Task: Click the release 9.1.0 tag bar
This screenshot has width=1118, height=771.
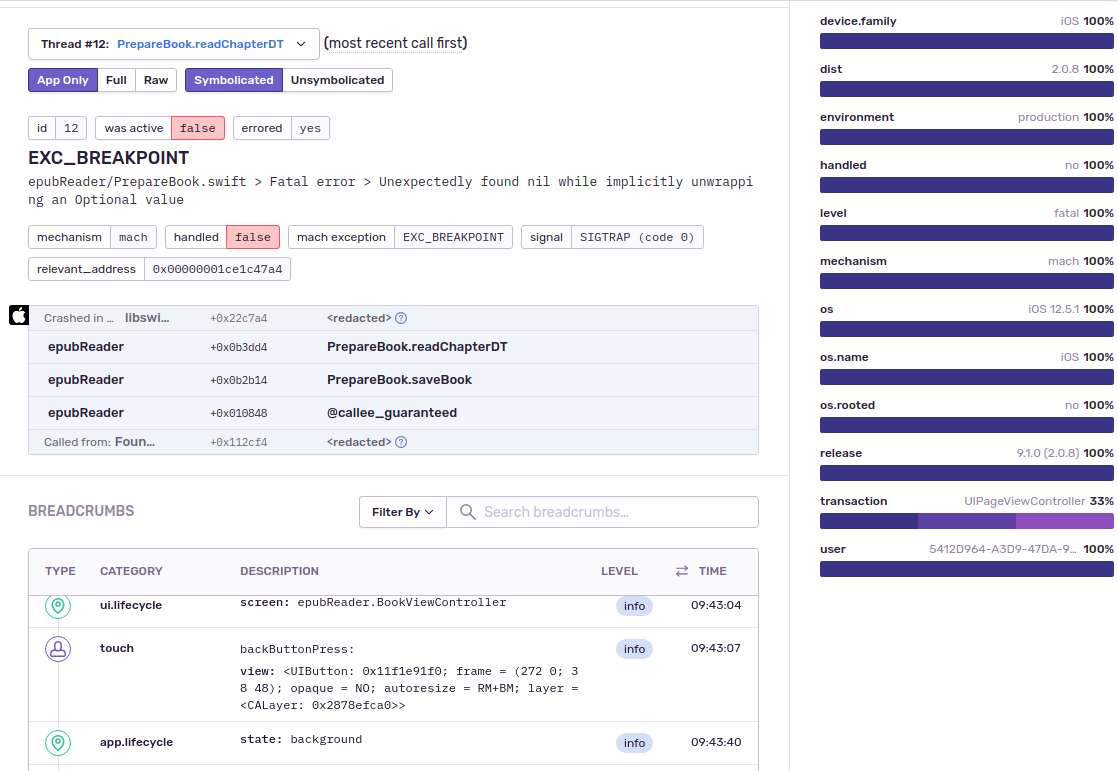Action: [x=967, y=473]
